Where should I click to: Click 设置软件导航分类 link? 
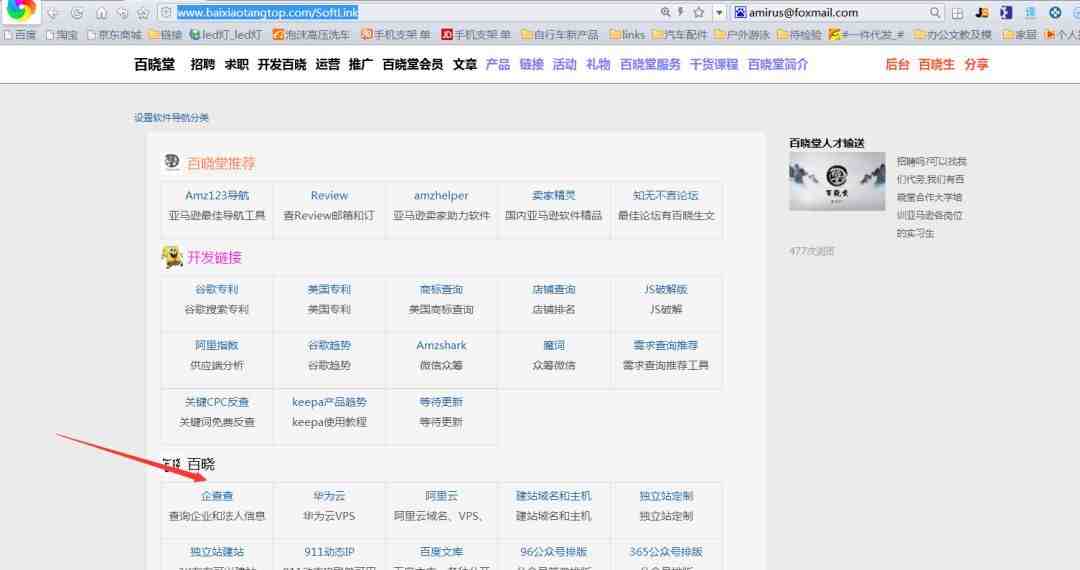coord(172,118)
